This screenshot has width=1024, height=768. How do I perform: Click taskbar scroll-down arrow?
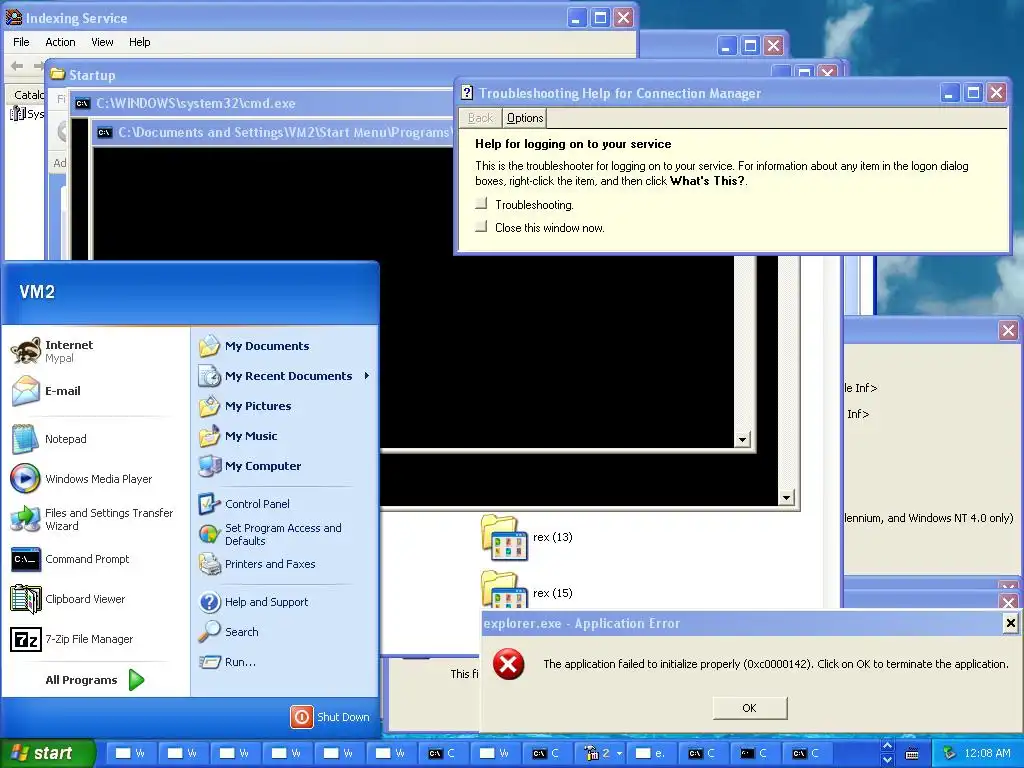pyautogui.click(x=887, y=760)
